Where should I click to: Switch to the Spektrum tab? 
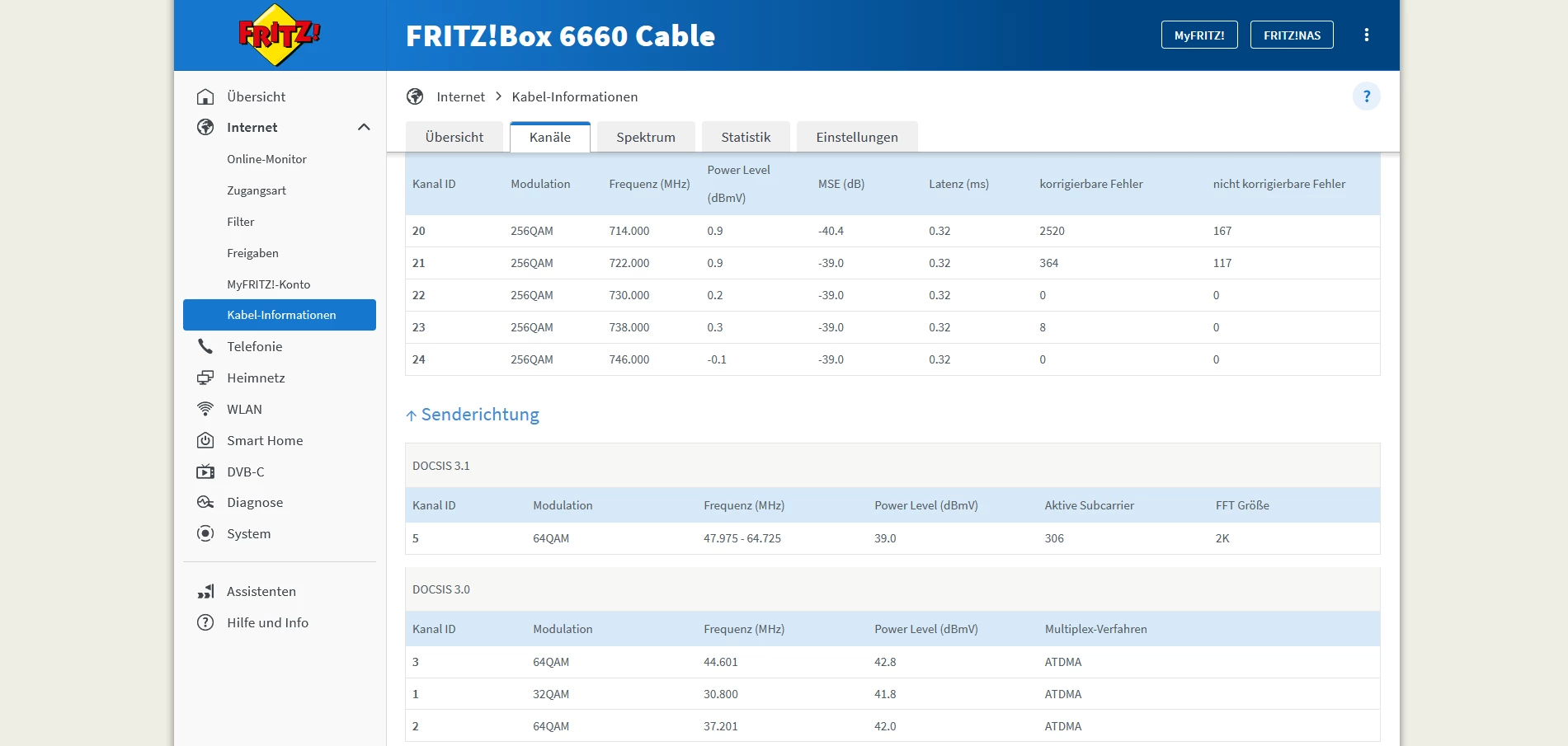click(646, 137)
